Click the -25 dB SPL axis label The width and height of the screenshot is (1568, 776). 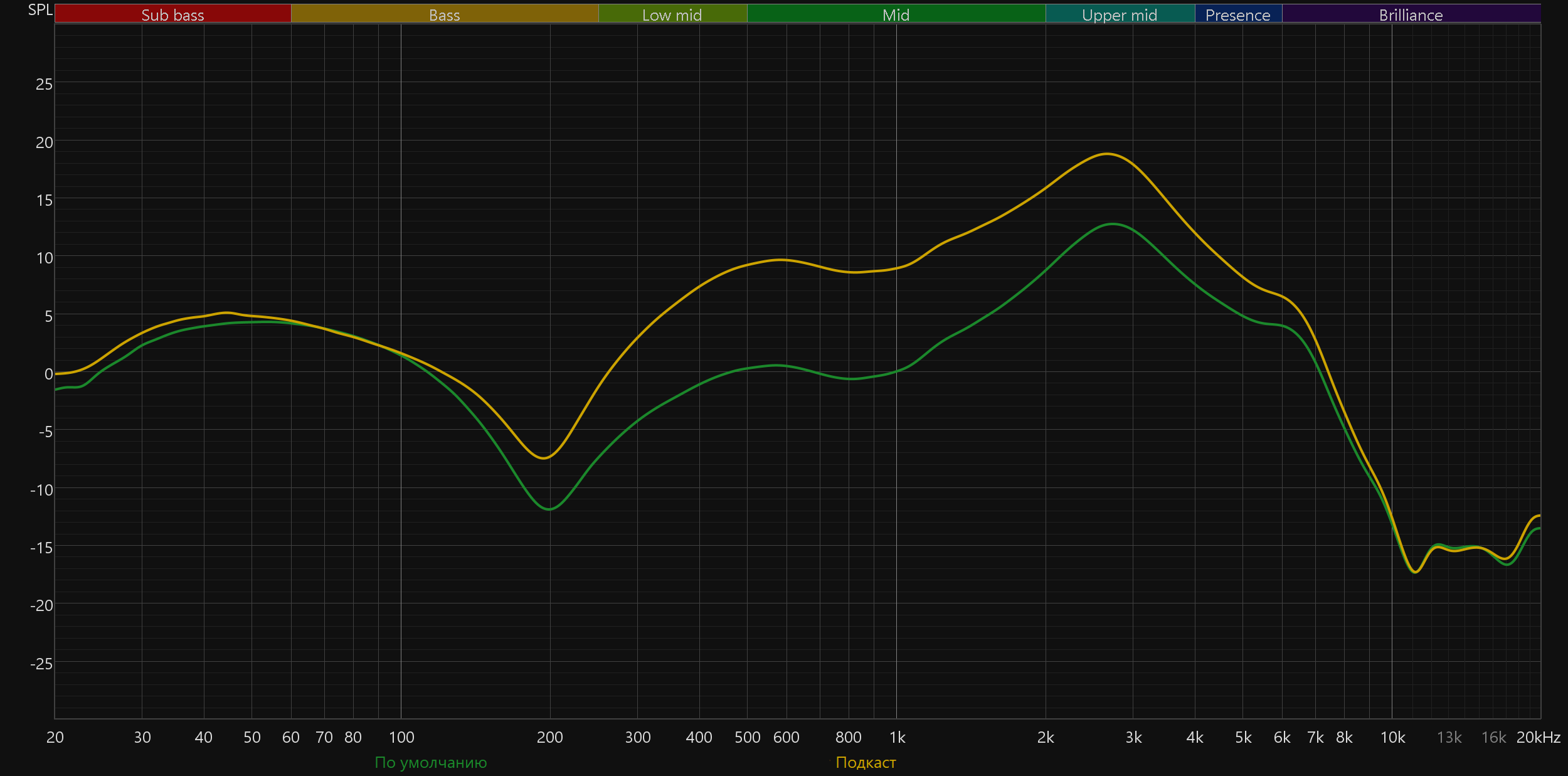click(x=41, y=663)
